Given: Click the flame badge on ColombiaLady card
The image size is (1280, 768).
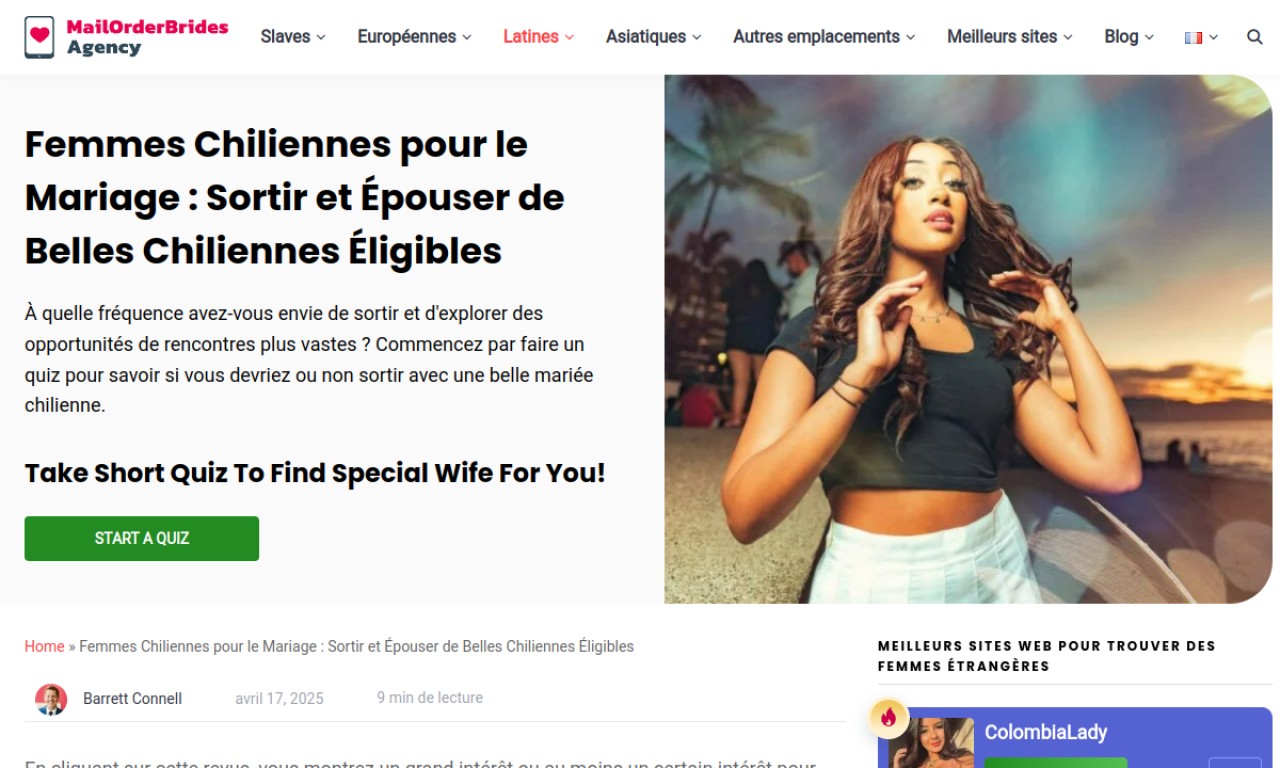Looking at the screenshot, I should pos(888,716).
